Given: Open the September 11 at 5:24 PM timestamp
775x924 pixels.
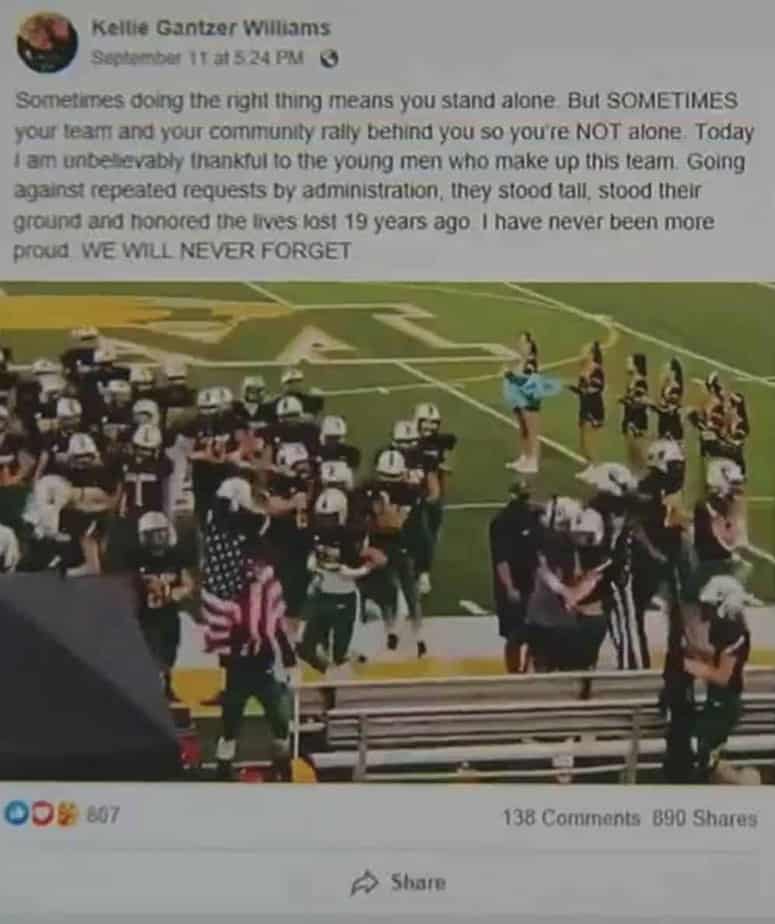Looking at the screenshot, I should click(x=197, y=58).
